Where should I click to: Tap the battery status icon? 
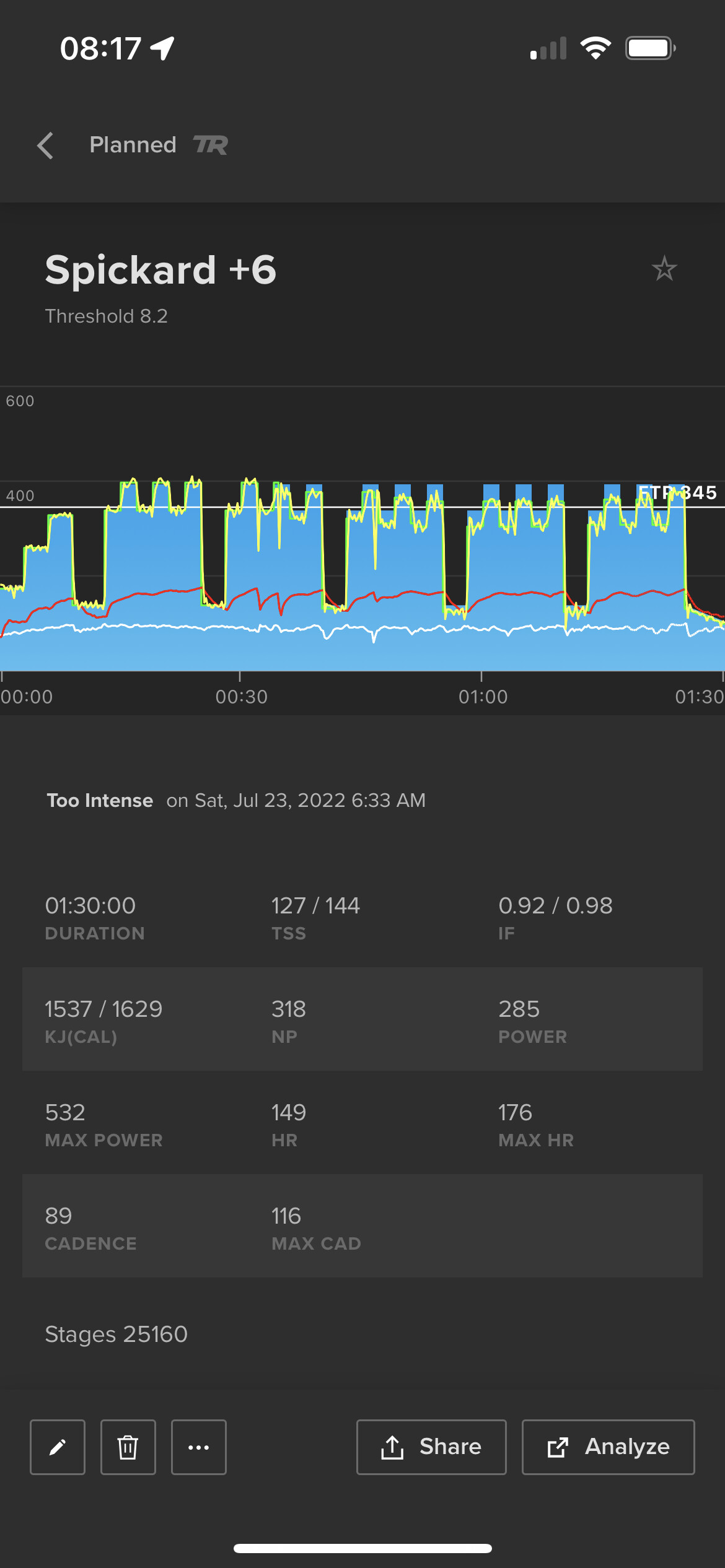coord(651,48)
